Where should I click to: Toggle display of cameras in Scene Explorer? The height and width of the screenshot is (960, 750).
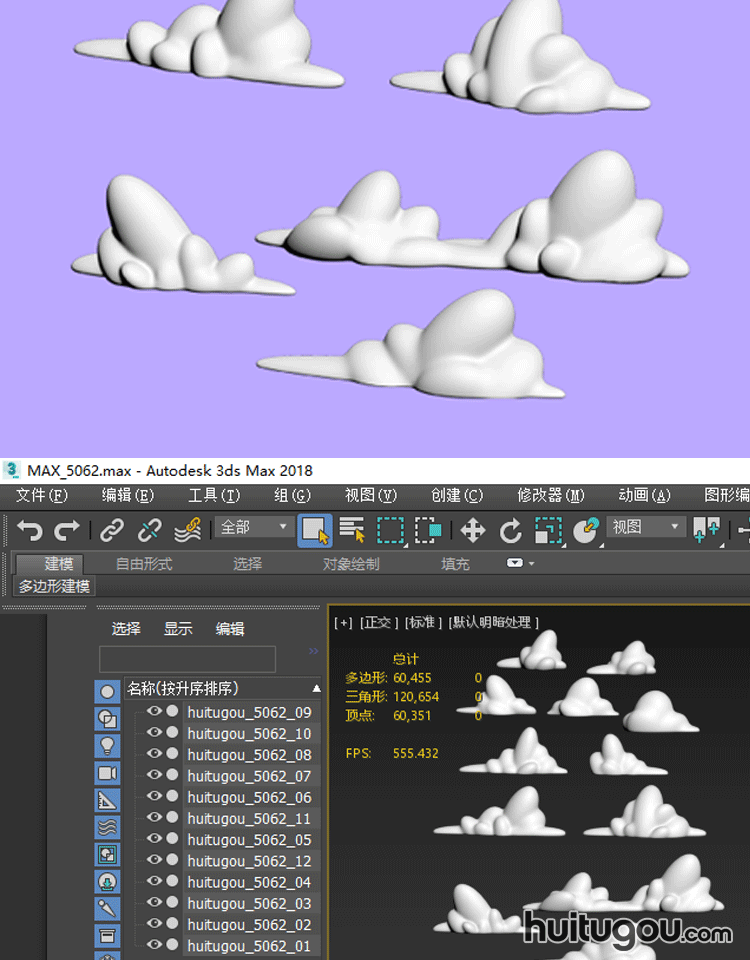pos(107,773)
